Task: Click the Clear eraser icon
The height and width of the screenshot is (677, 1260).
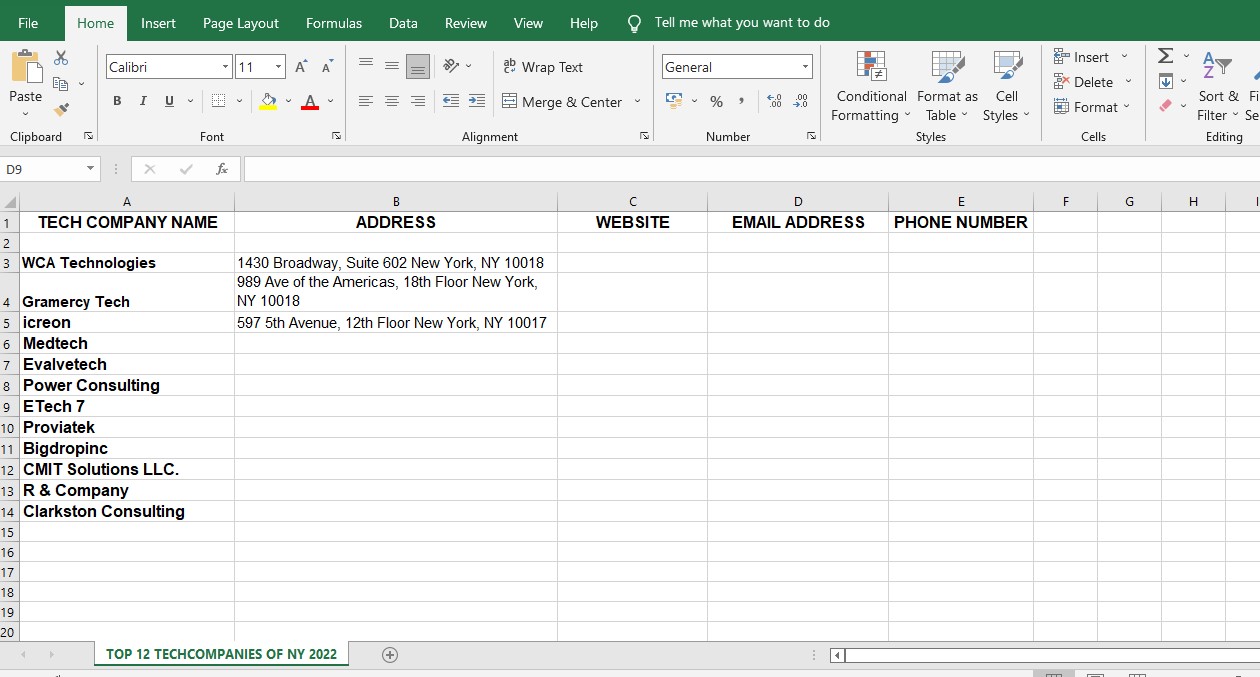Action: coord(1166,106)
